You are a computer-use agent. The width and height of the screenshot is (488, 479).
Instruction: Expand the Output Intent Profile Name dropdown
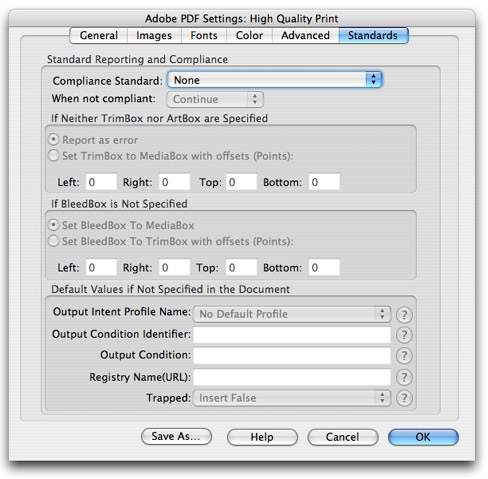click(292, 314)
